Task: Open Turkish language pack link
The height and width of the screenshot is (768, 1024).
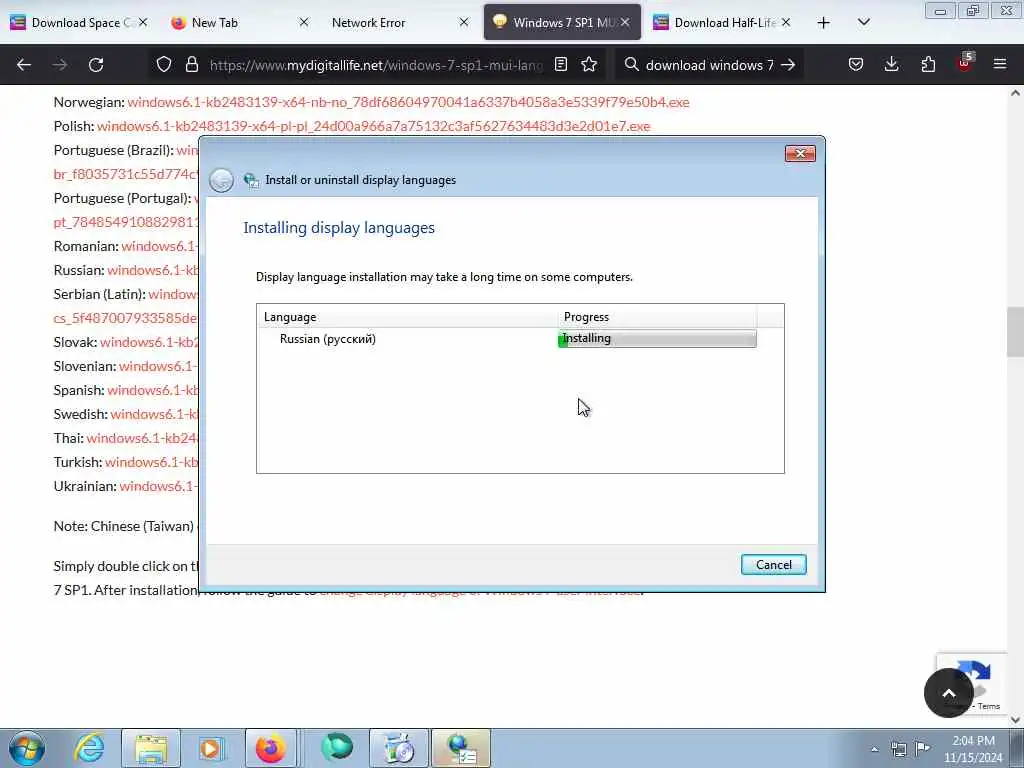Action: 152,462
